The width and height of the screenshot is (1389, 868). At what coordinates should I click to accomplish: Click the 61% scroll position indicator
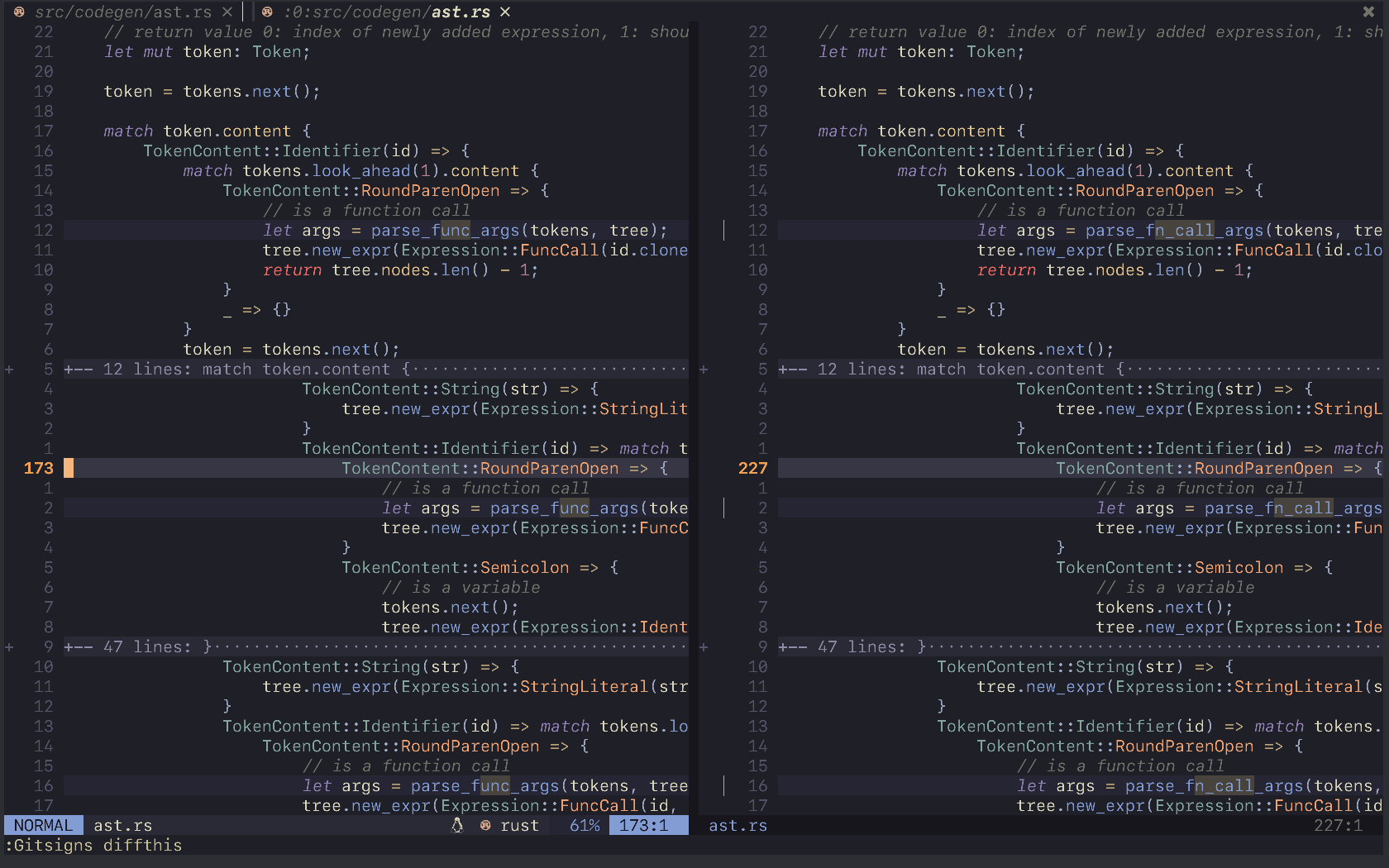(585, 825)
